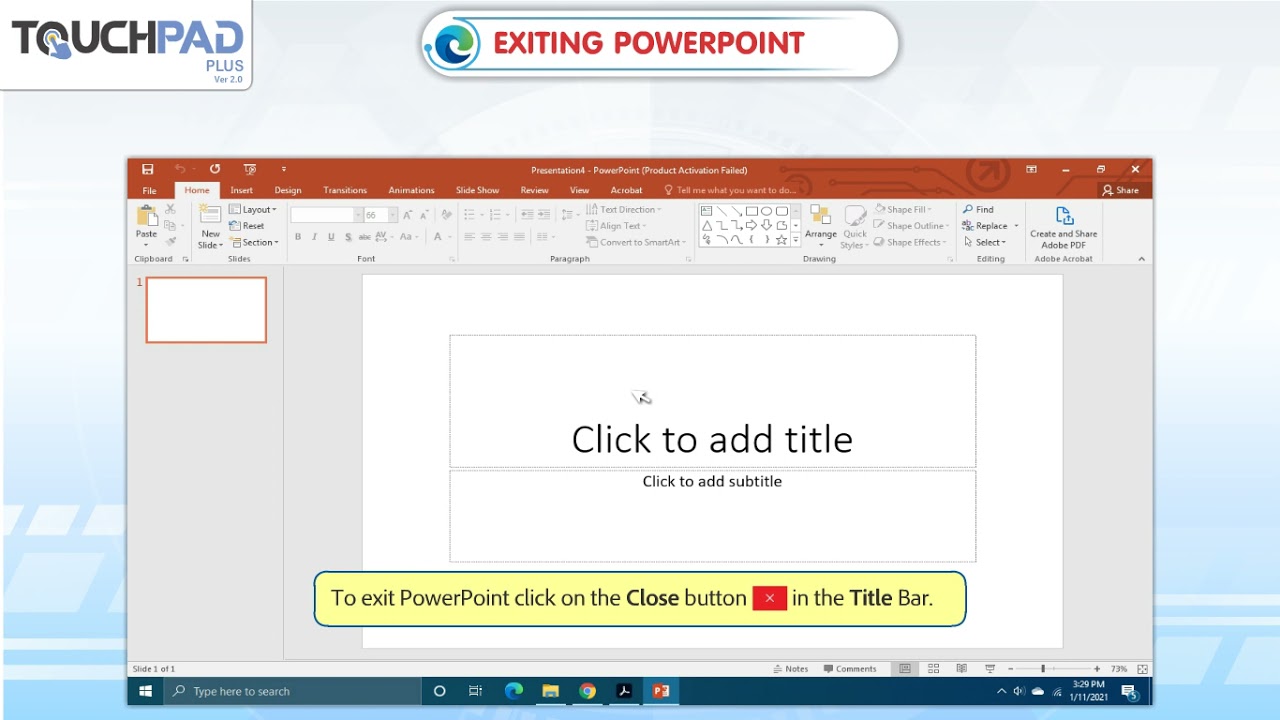The image size is (1280, 720).
Task: Expand the shapes gallery More arrow
Action: [x=796, y=241]
